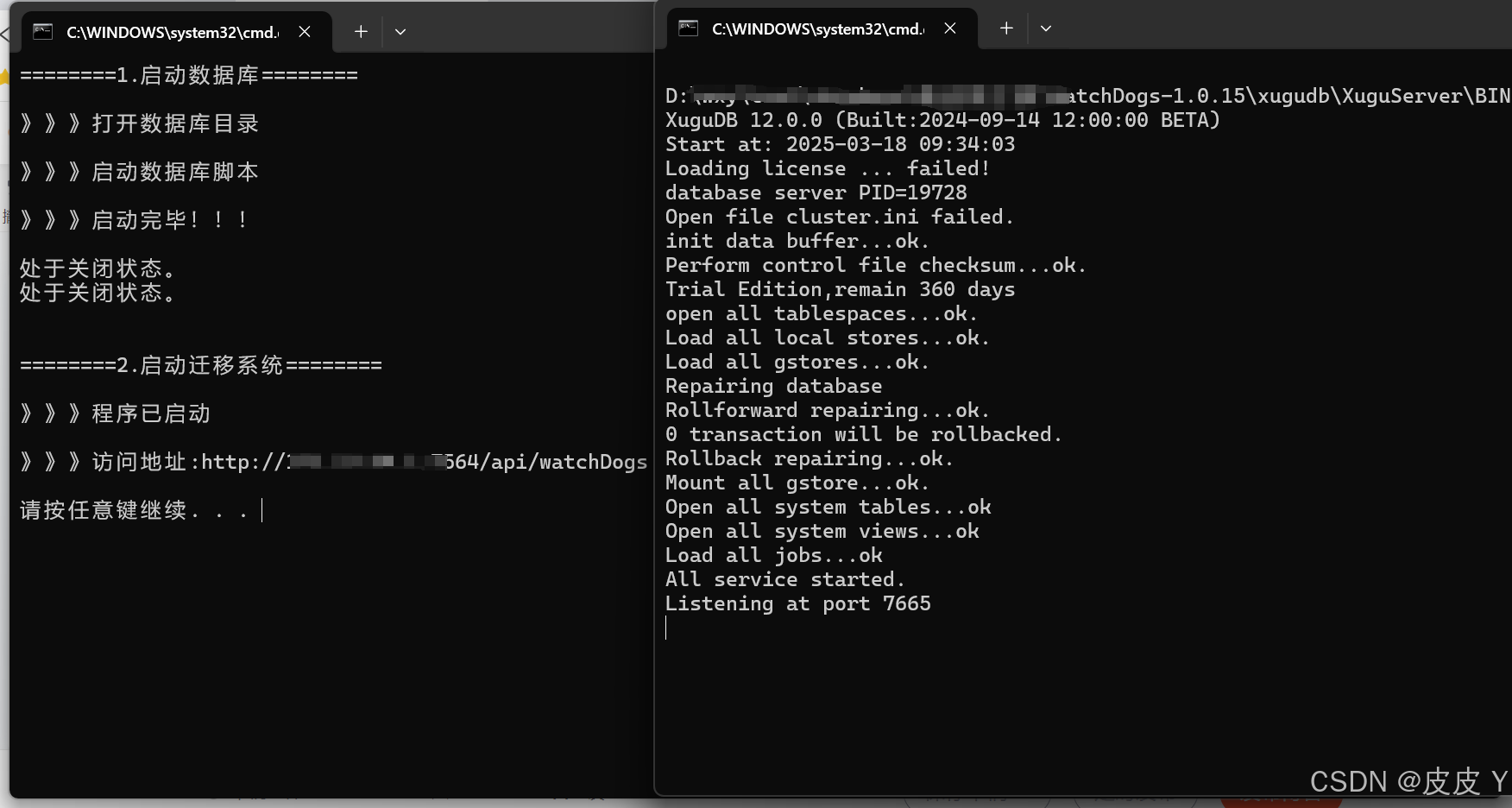
Task: Click the watchDogs access URL line
Action: tap(333, 462)
